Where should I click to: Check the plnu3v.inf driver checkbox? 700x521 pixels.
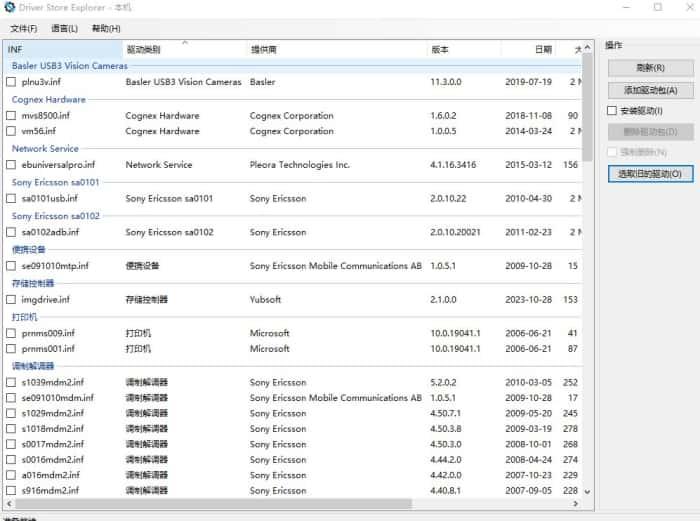click(11, 82)
